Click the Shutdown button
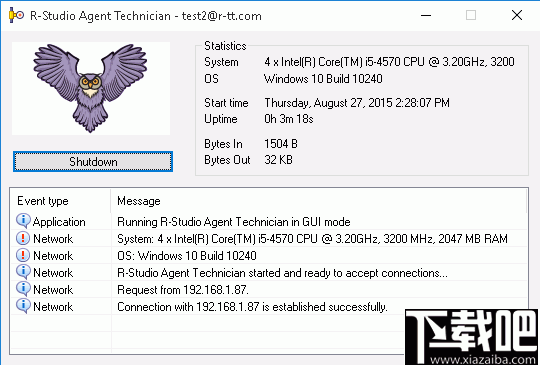This screenshot has width=540, height=365. pos(93,161)
